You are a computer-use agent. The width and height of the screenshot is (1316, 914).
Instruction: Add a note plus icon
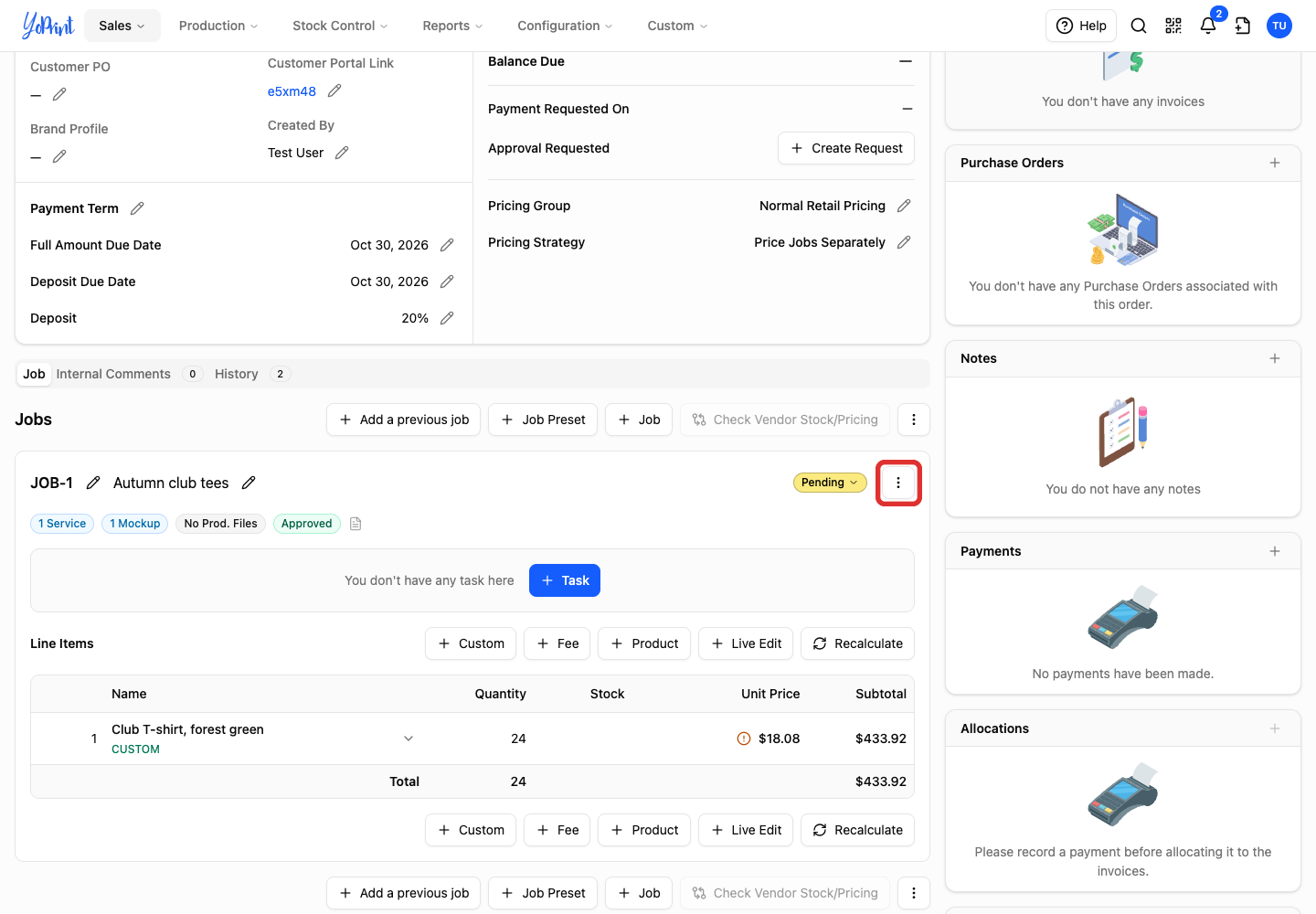[x=1275, y=358]
